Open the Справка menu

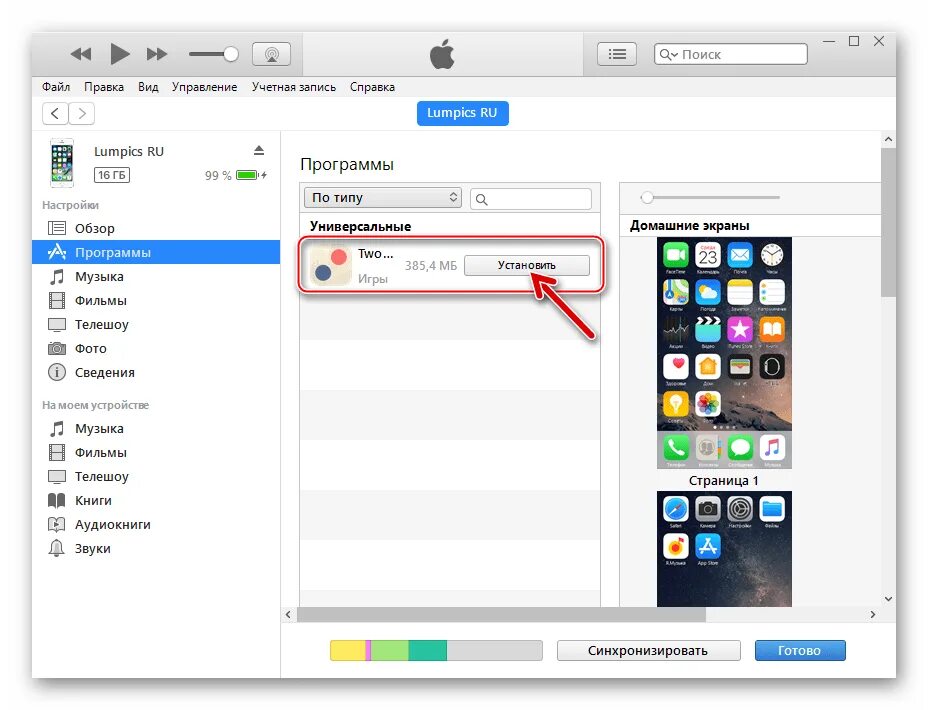coord(372,87)
